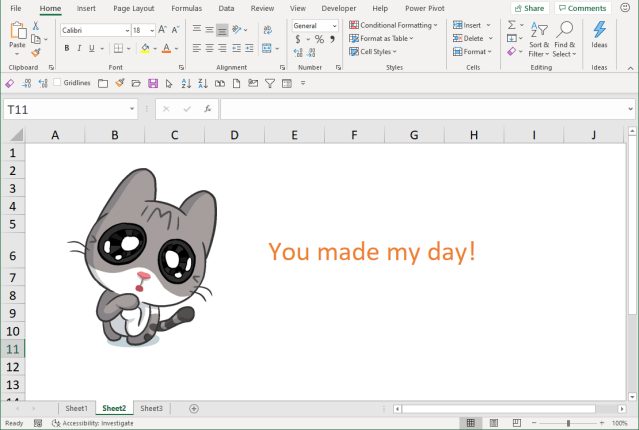
Task: Click Accessibility: Investigate in status bar
Action: [93, 423]
